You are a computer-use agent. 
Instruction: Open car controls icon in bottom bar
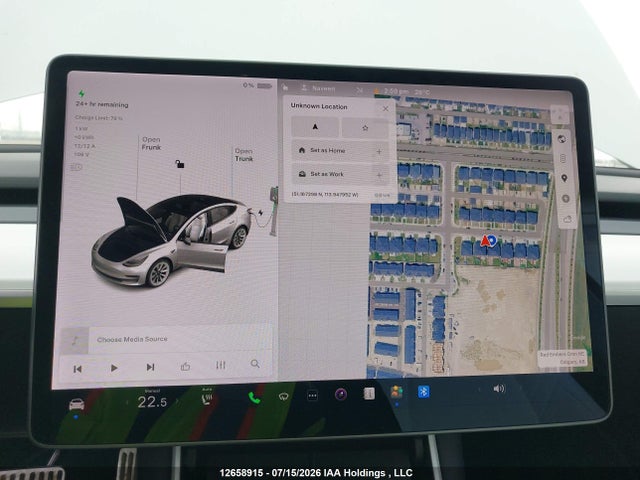[x=76, y=404]
